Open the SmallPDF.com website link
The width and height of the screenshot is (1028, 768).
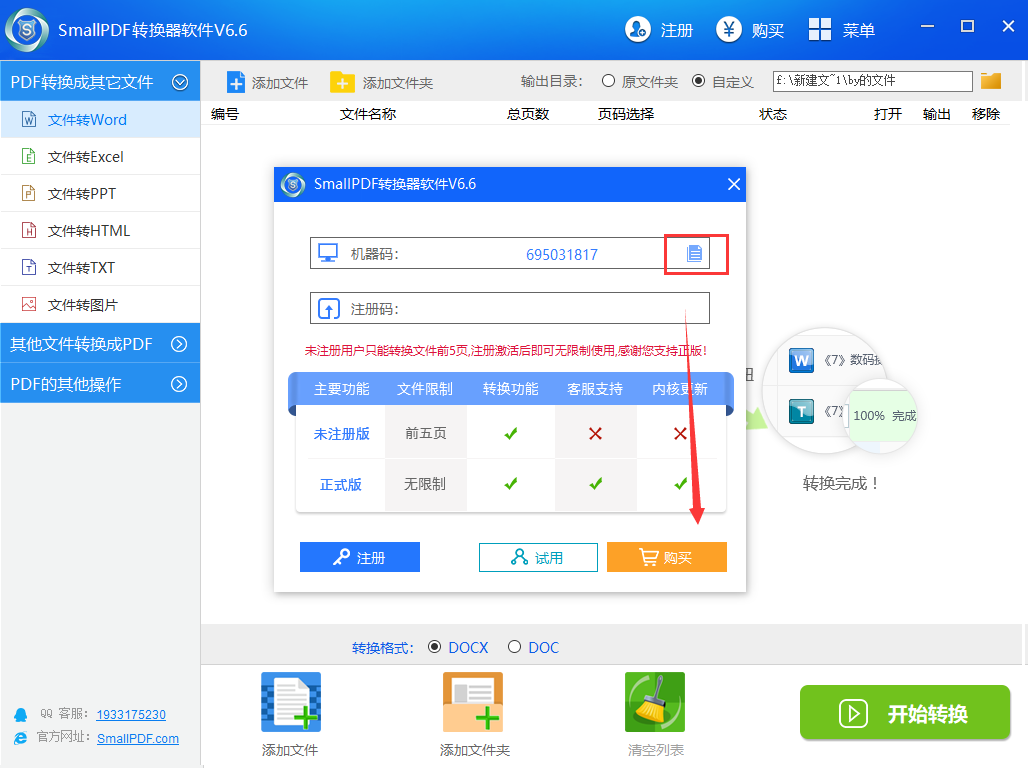[138, 738]
